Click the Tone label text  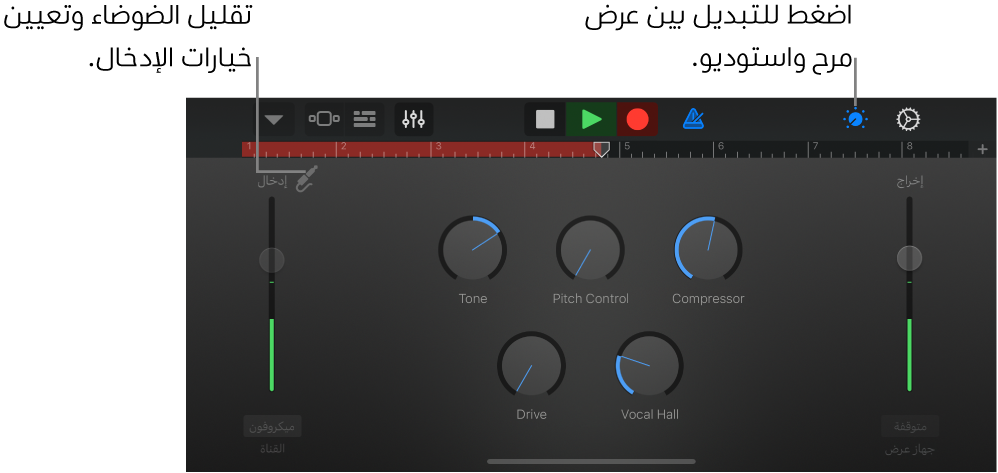pos(472,299)
